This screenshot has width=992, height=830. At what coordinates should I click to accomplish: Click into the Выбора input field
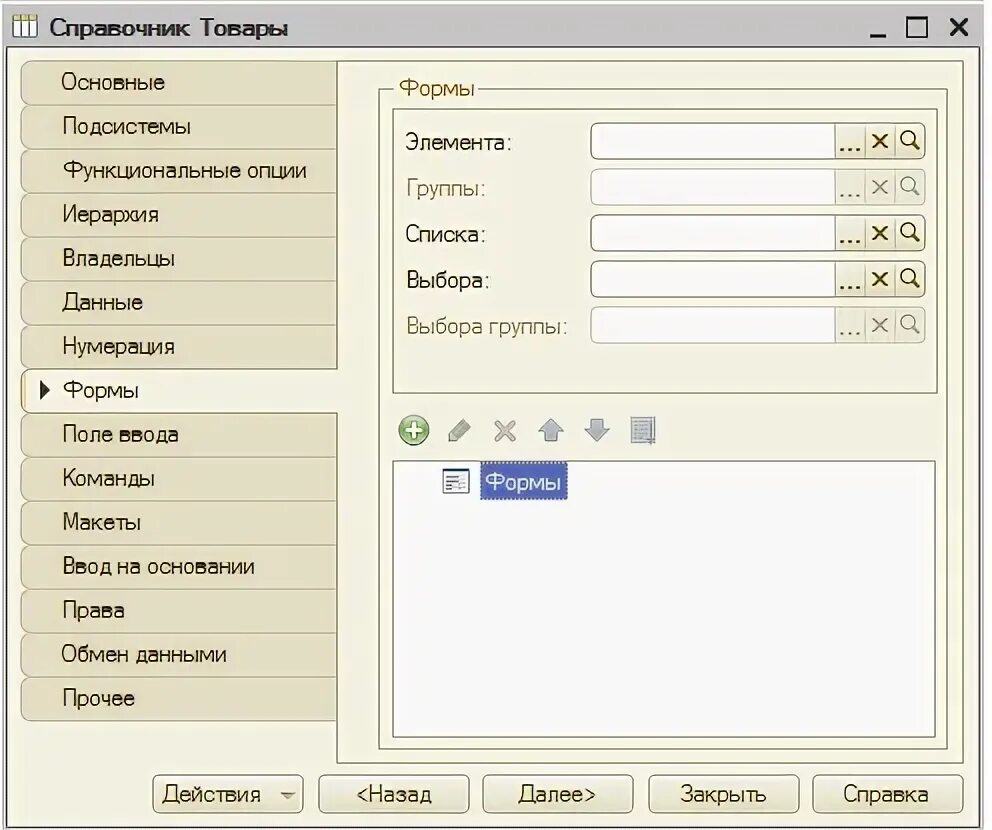coord(712,280)
